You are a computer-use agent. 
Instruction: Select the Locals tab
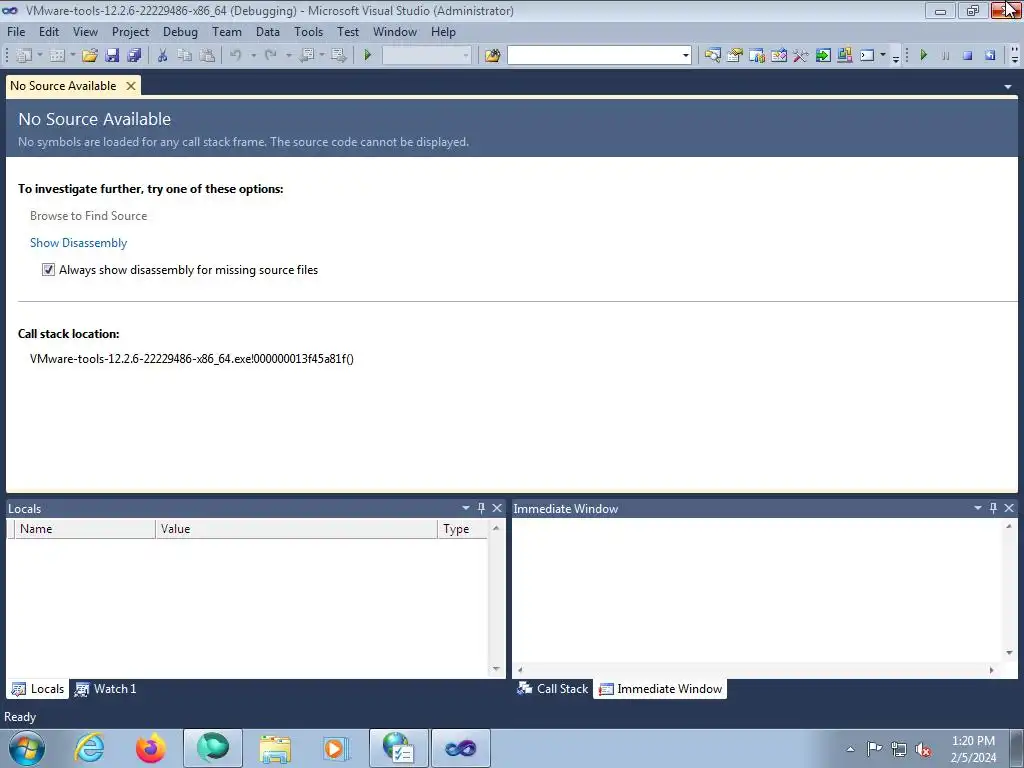pyautogui.click(x=38, y=688)
